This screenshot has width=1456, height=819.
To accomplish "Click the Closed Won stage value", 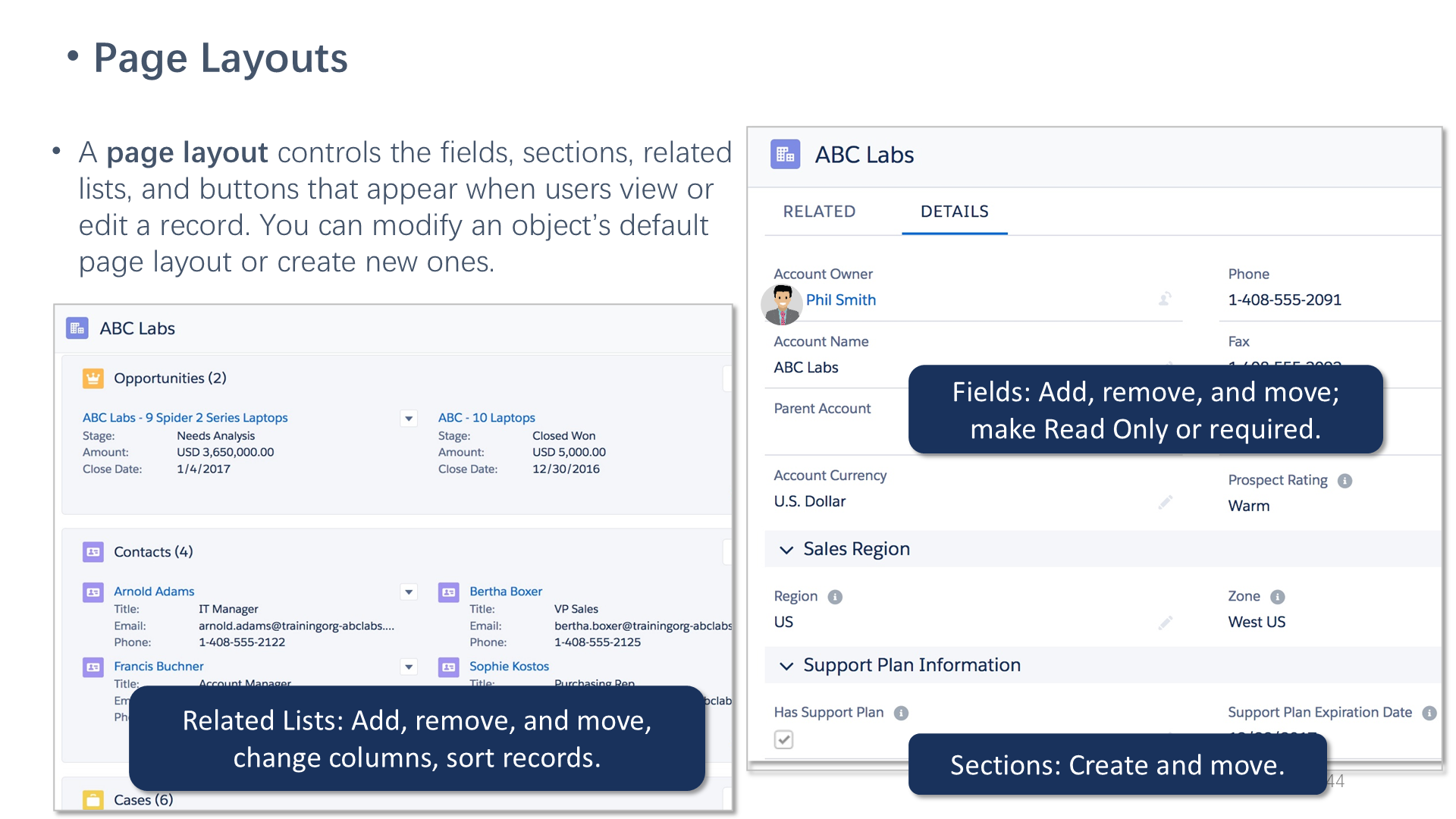I will click(x=563, y=436).
